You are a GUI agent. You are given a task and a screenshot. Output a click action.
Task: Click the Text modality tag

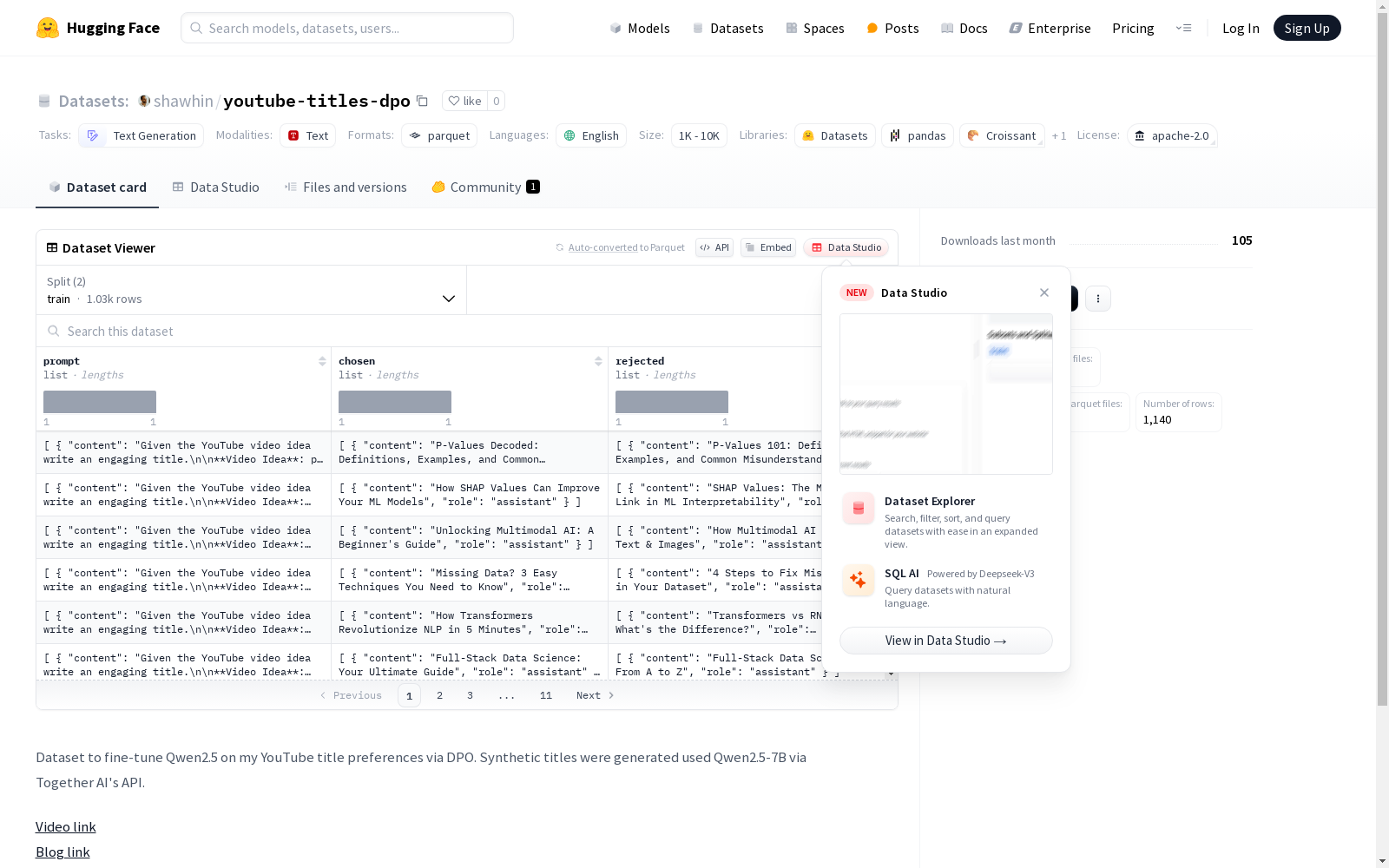[307, 135]
